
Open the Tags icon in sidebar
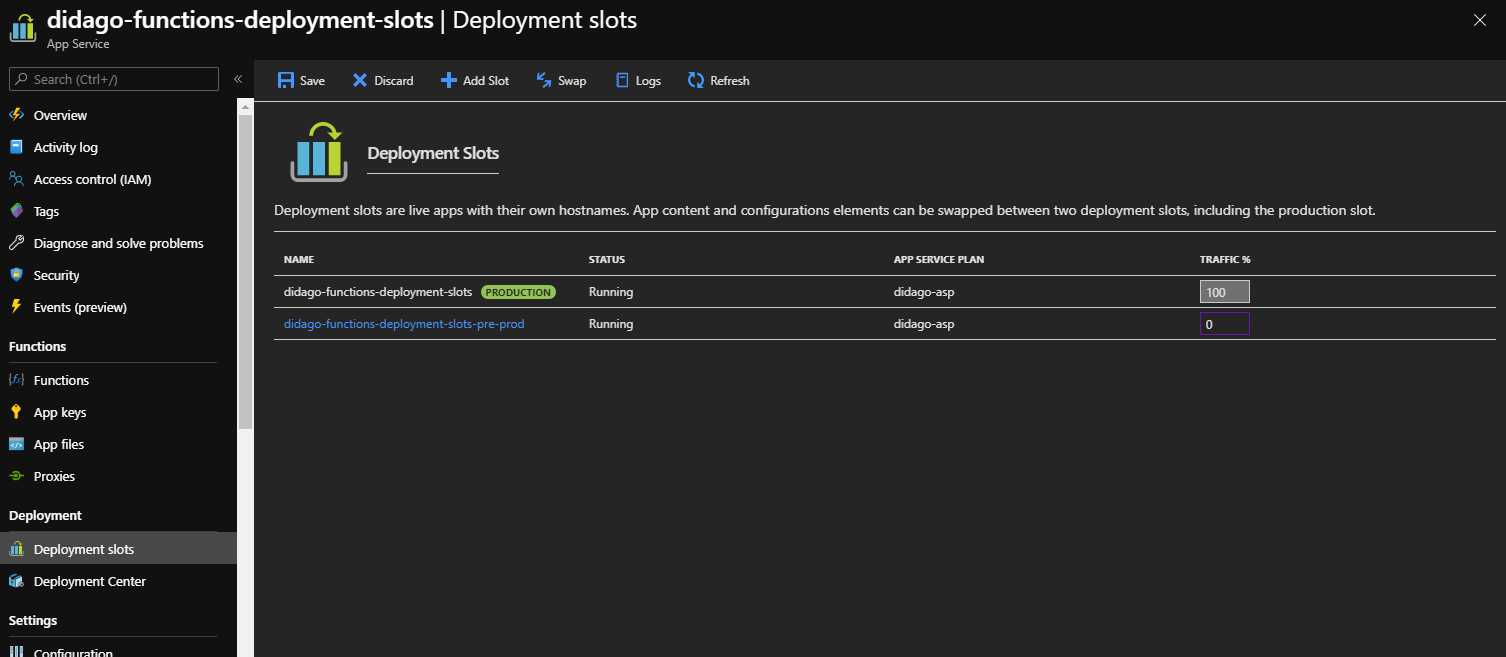[x=16, y=211]
